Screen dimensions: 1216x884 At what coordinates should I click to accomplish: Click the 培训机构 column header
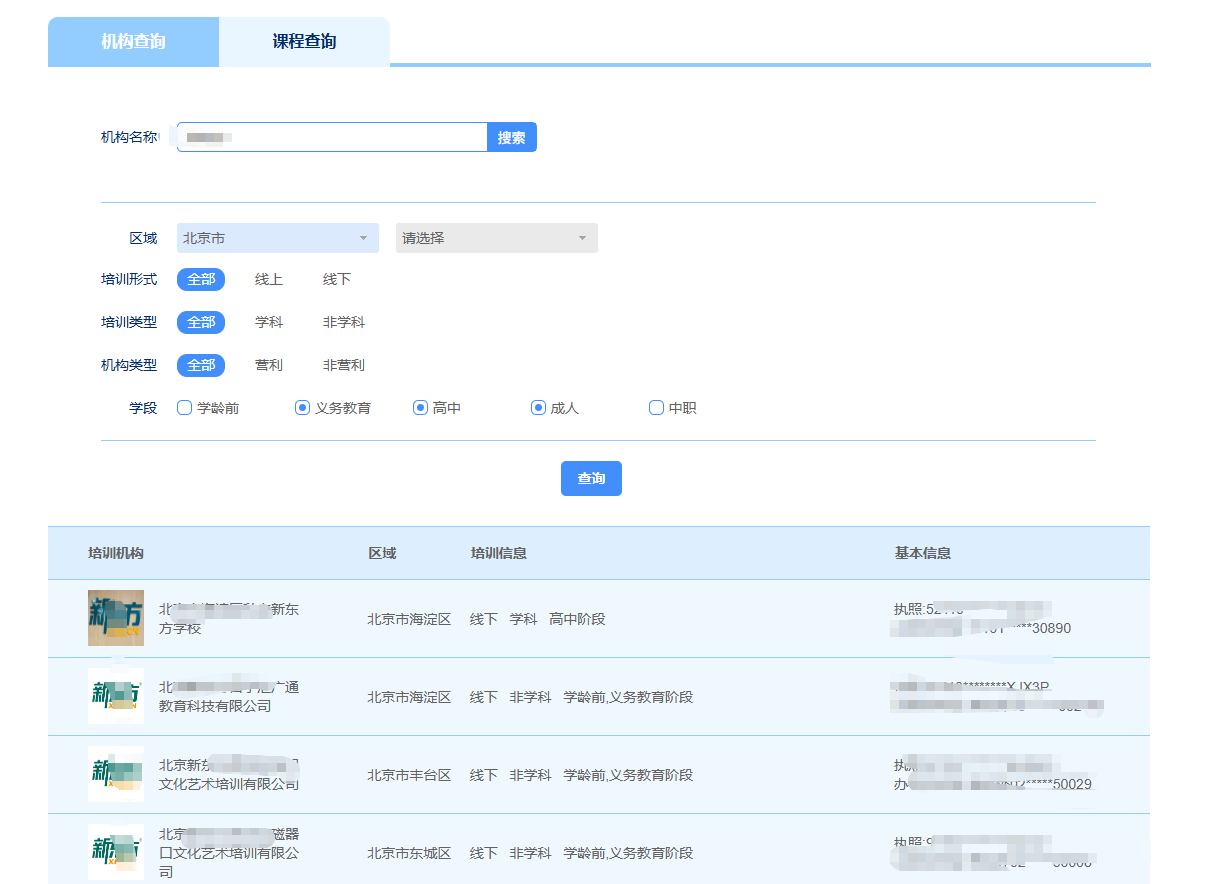coord(116,553)
